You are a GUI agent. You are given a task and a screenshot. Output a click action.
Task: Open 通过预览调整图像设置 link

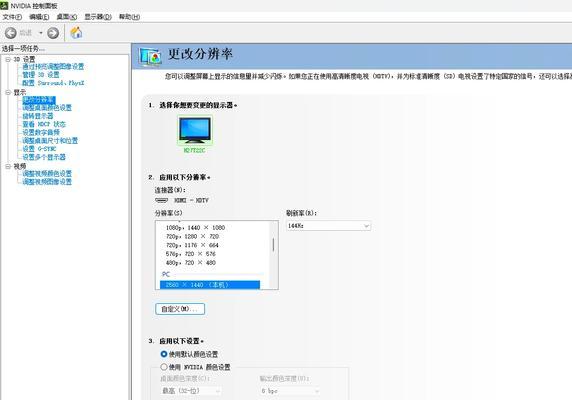click(x=53, y=66)
